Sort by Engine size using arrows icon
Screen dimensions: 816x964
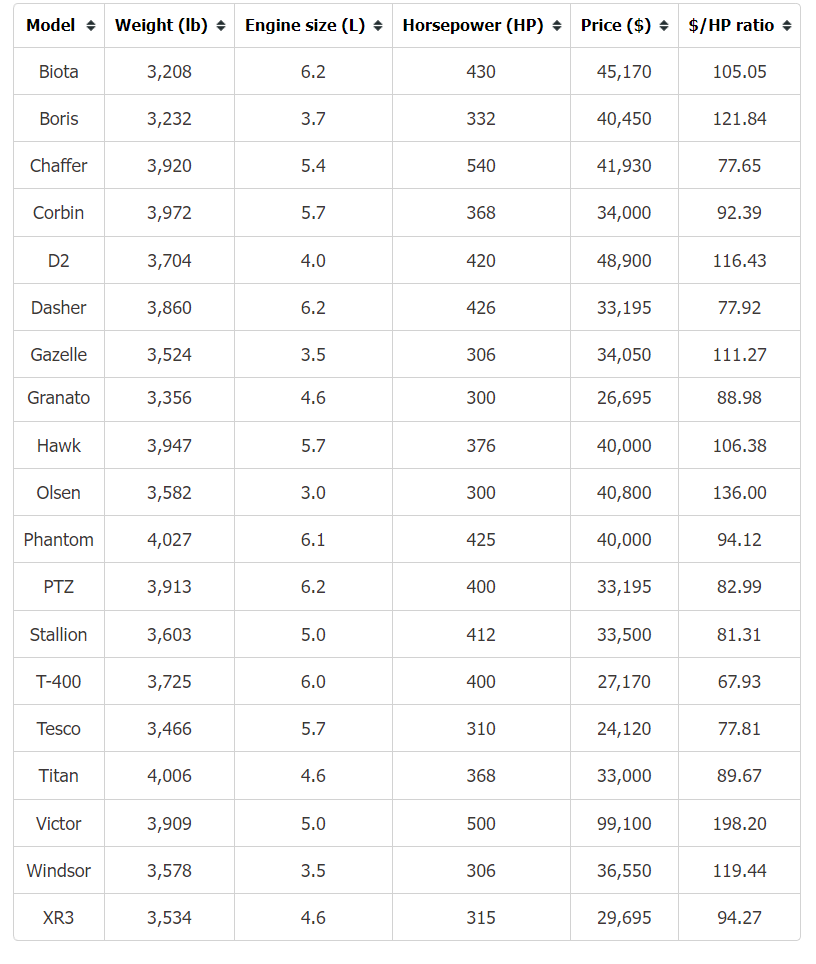point(378,26)
